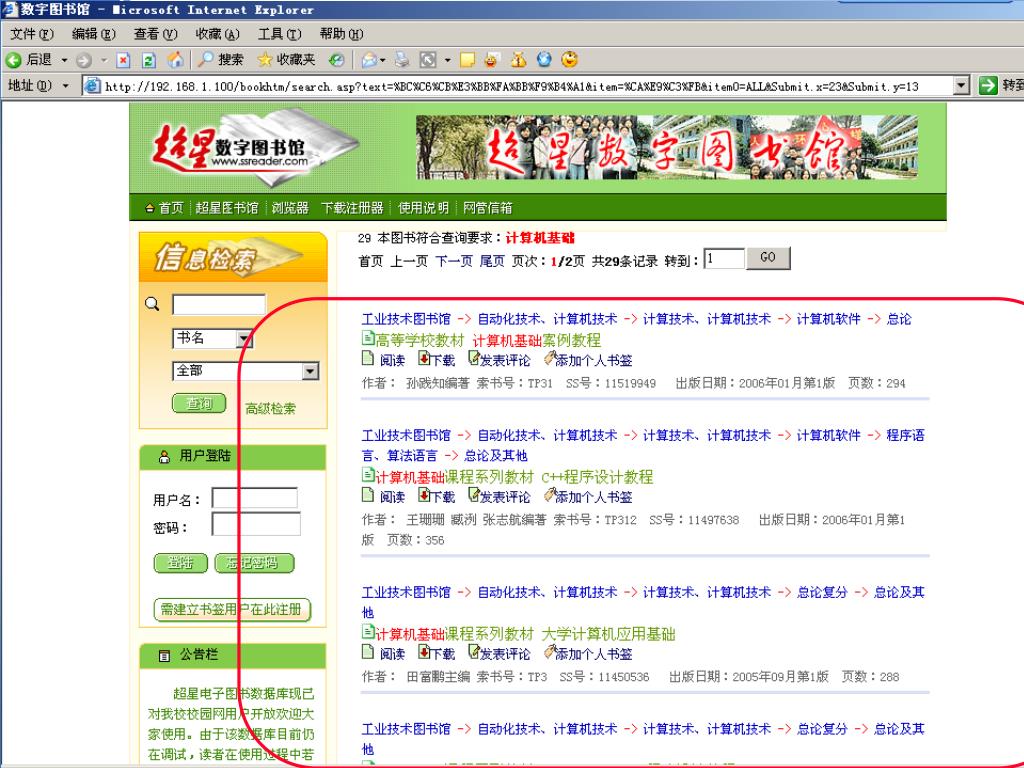Open book title 大学计算机应用基础

[608, 633]
